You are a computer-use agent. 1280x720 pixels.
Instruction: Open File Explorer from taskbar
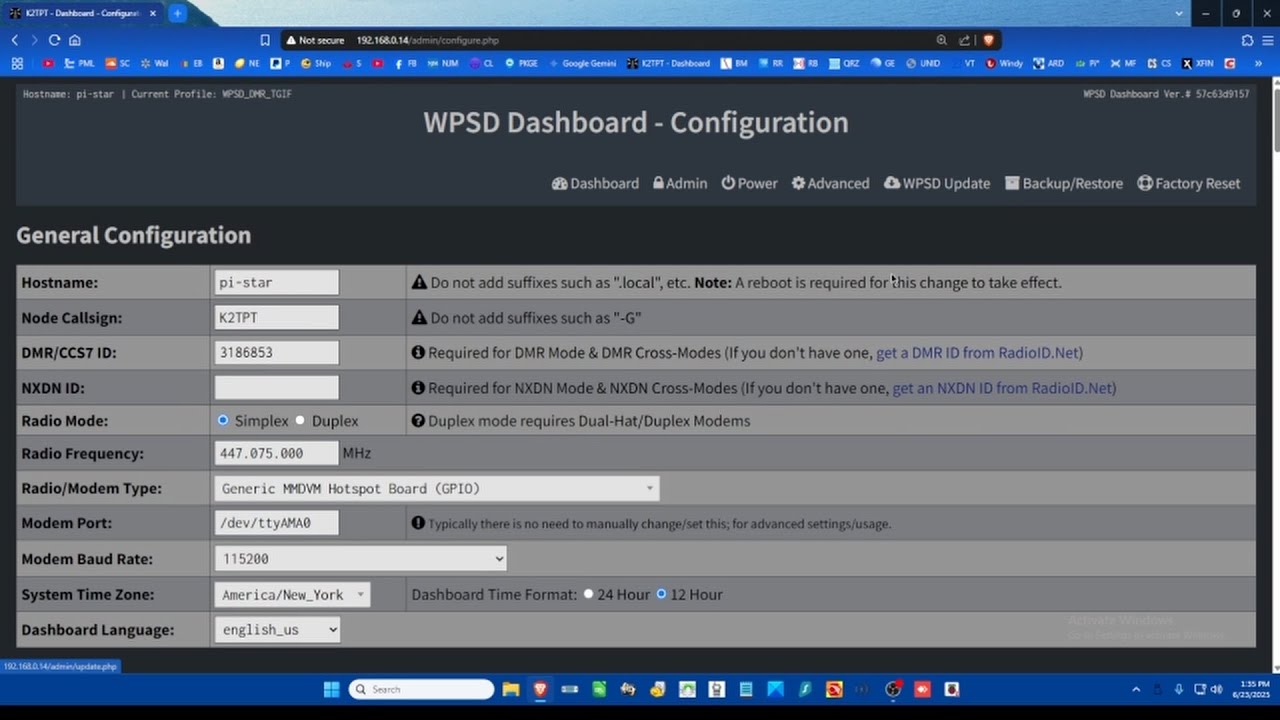point(511,689)
